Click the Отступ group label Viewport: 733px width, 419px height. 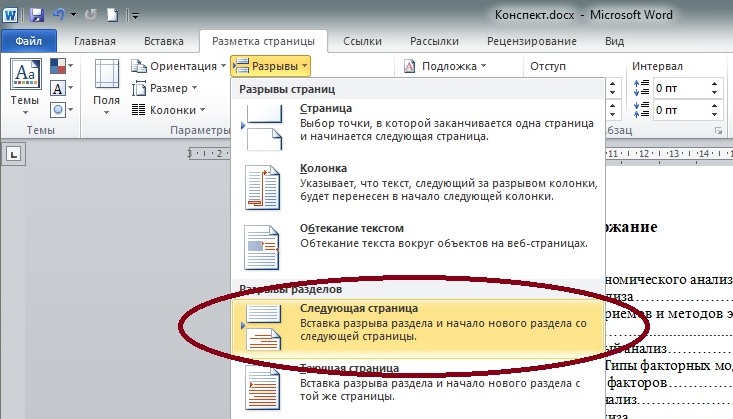(548, 66)
